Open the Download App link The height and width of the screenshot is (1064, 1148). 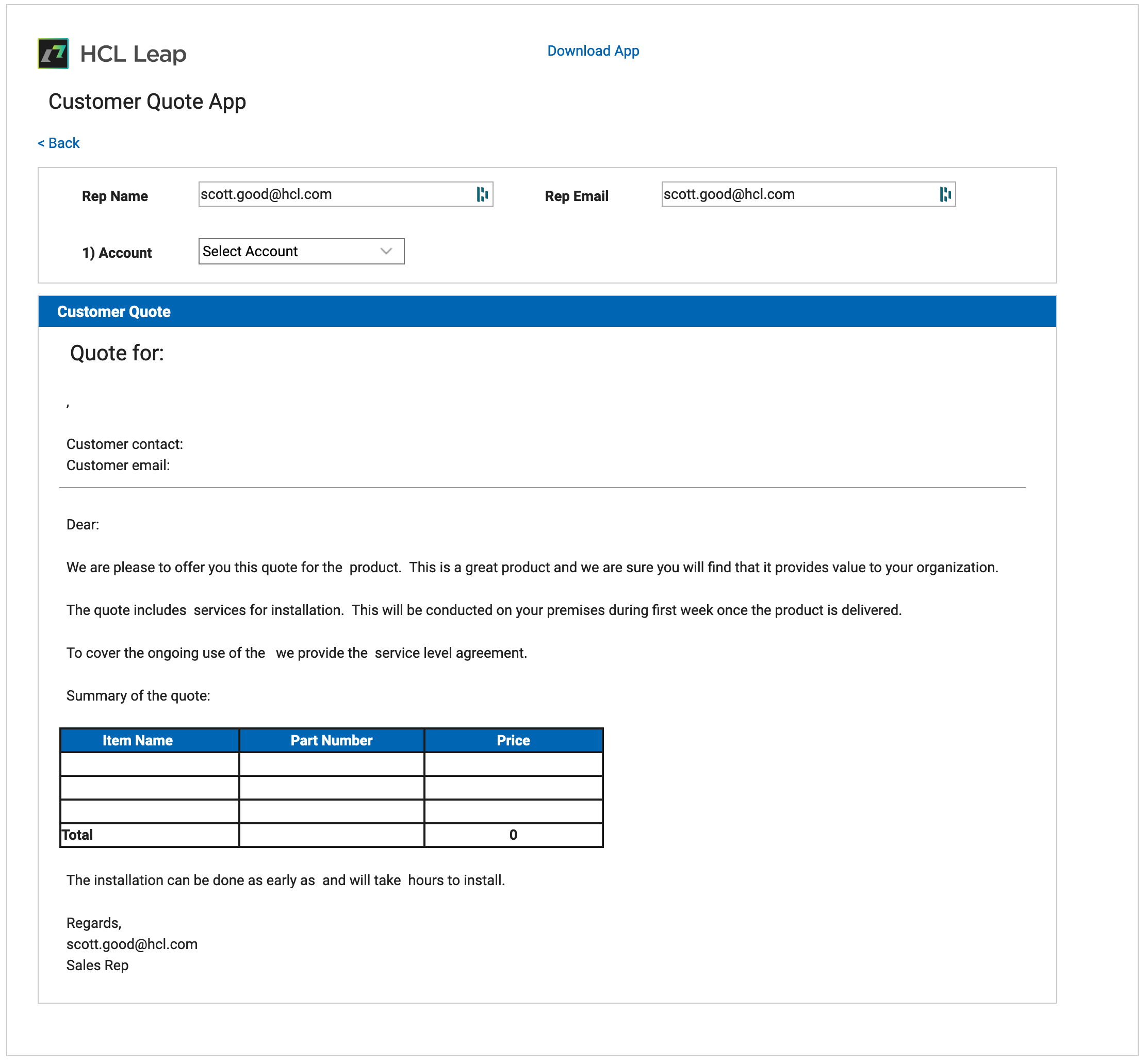point(593,51)
